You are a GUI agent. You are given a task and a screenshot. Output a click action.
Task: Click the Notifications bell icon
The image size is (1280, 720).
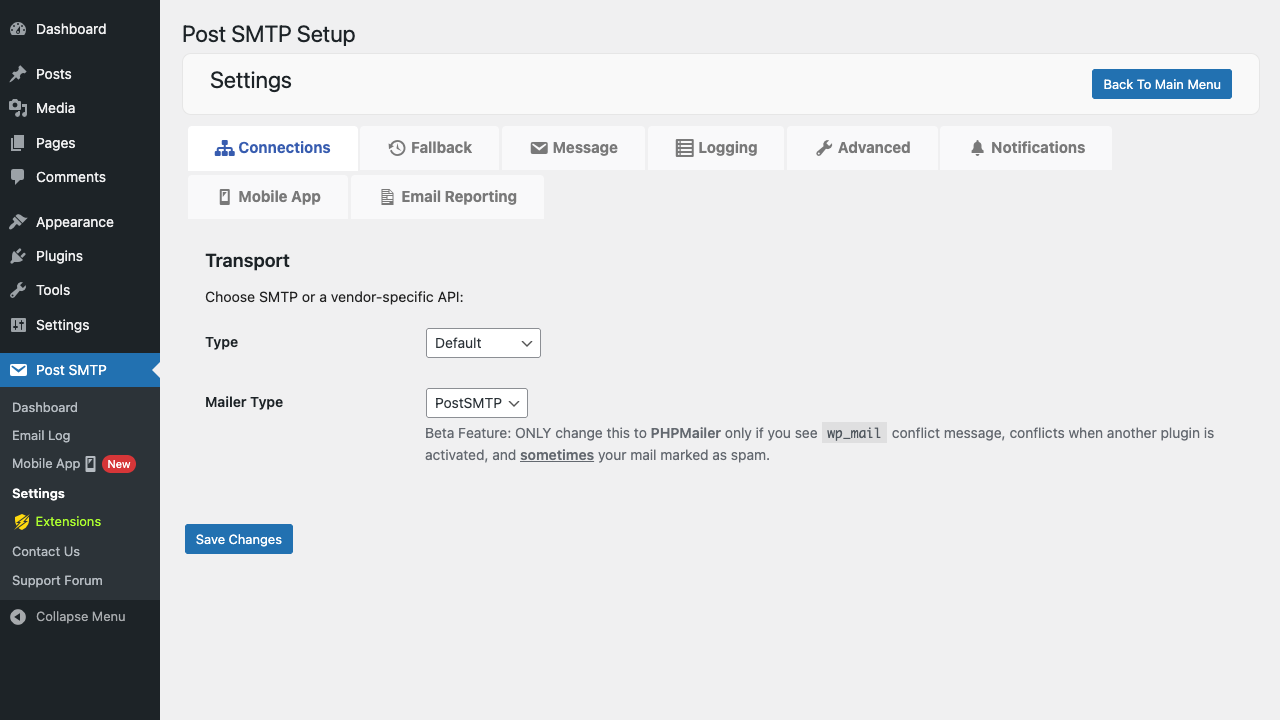click(x=978, y=148)
